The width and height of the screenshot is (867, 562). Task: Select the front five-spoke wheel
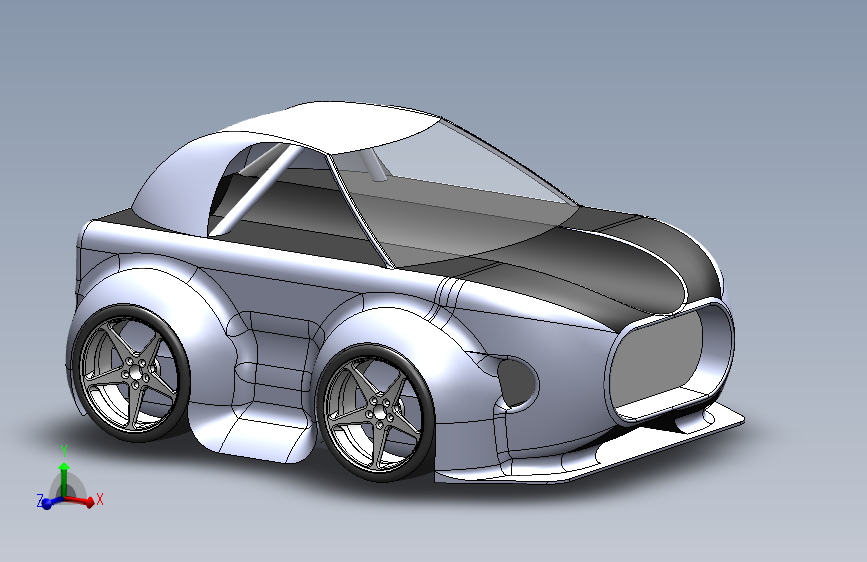pyautogui.click(x=377, y=413)
